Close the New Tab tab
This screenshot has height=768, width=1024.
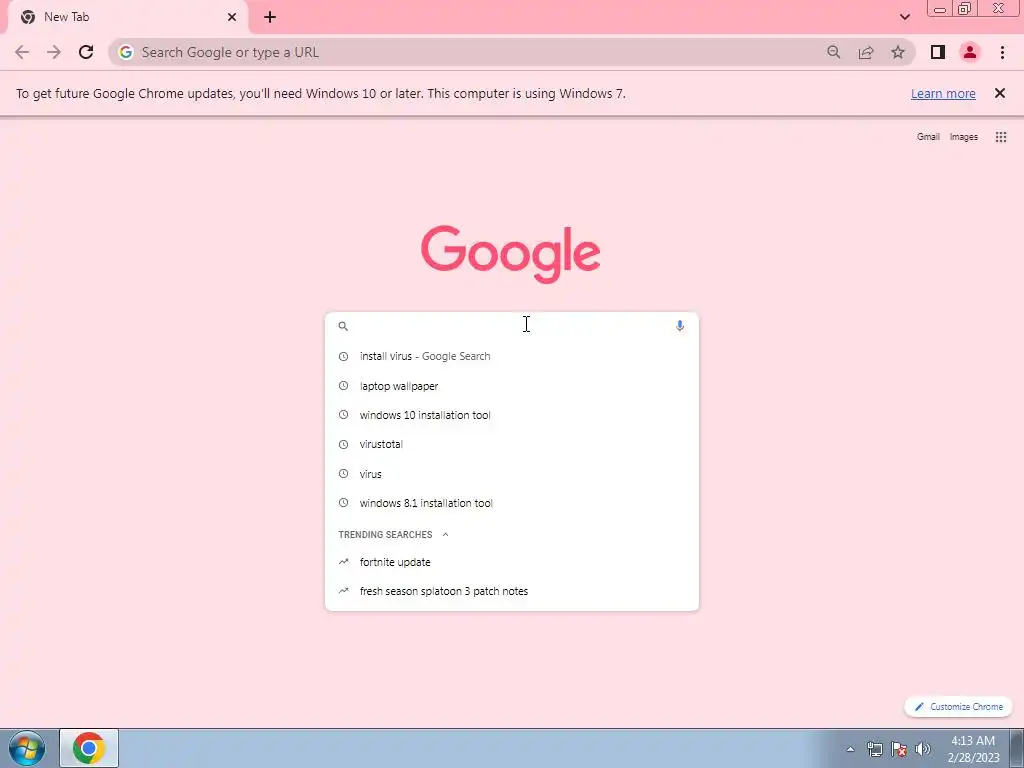click(232, 17)
